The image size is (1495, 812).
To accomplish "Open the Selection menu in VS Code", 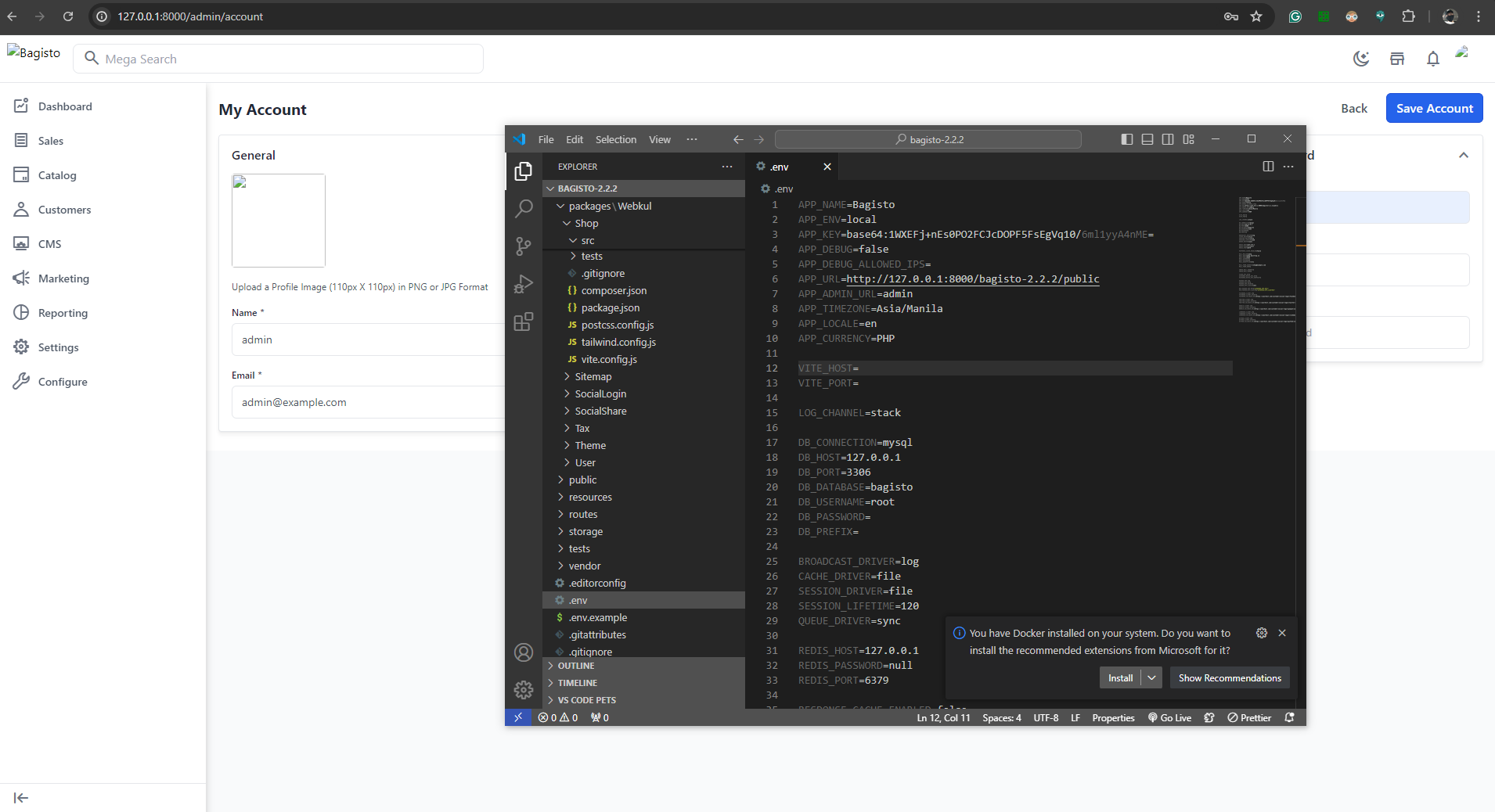I will pyautogui.click(x=616, y=139).
